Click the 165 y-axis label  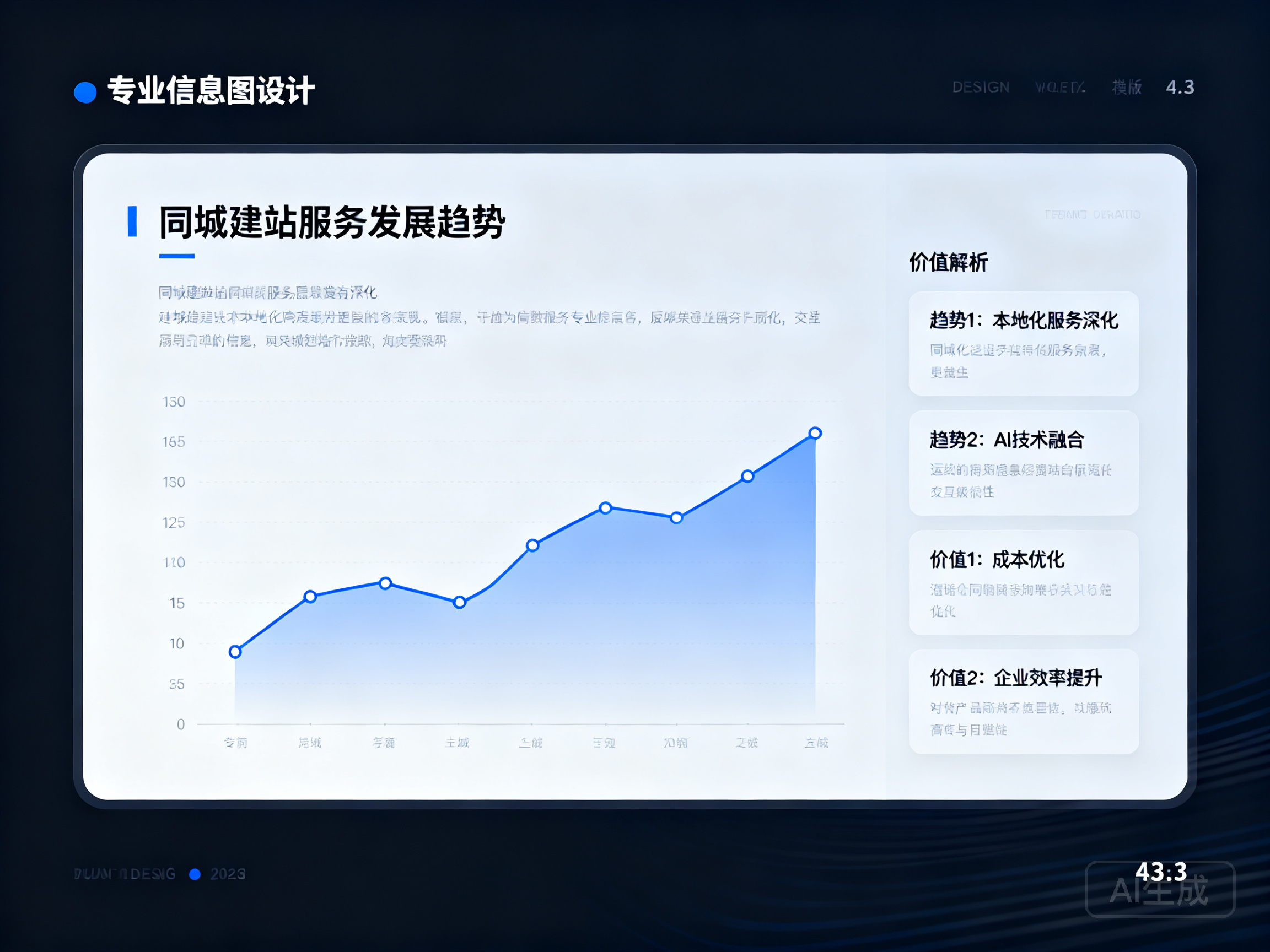pyautogui.click(x=174, y=442)
